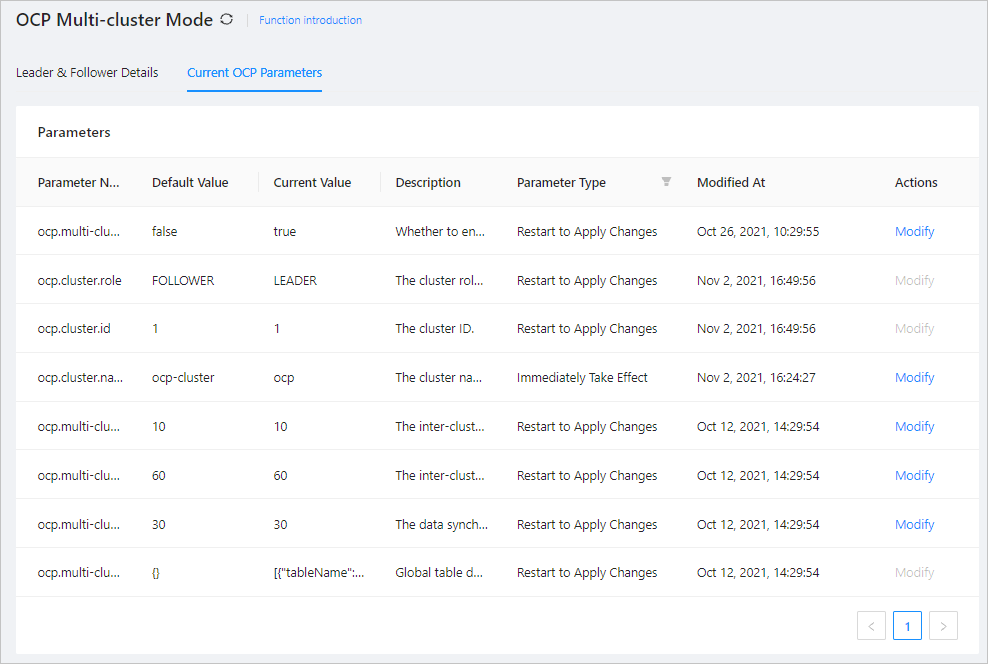
Task: Click the truncated Parameter N... column header
Action: tap(79, 182)
